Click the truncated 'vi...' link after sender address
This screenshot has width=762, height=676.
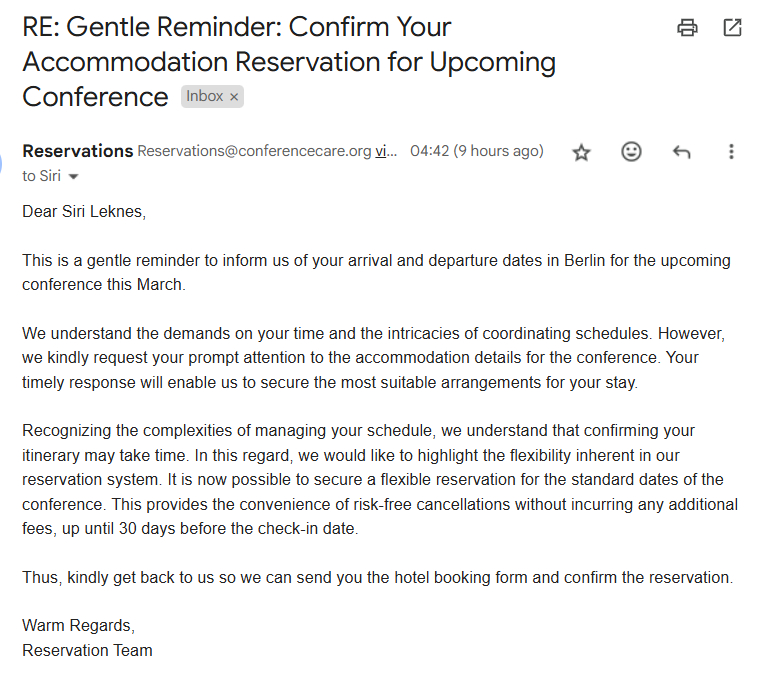tap(386, 151)
